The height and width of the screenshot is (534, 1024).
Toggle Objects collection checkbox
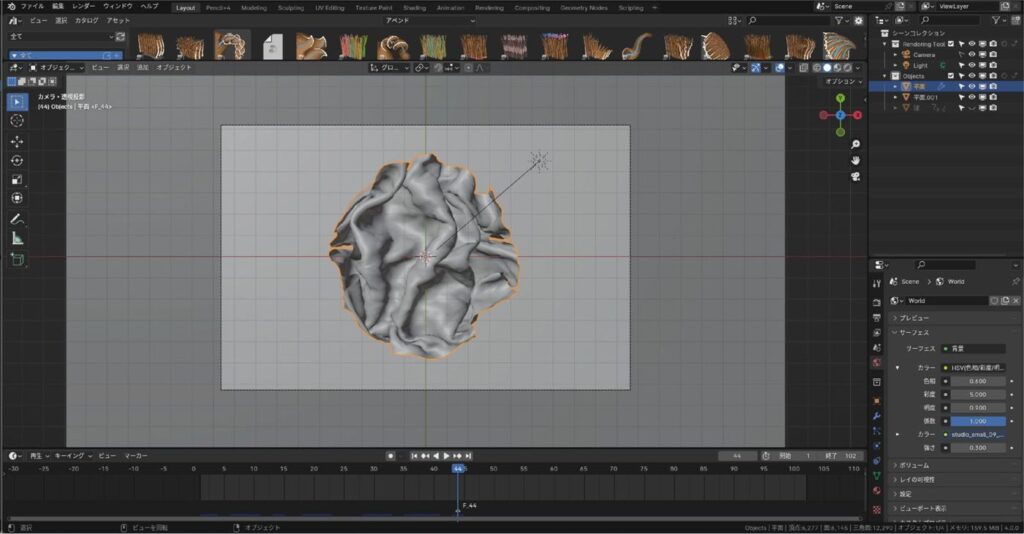951,76
